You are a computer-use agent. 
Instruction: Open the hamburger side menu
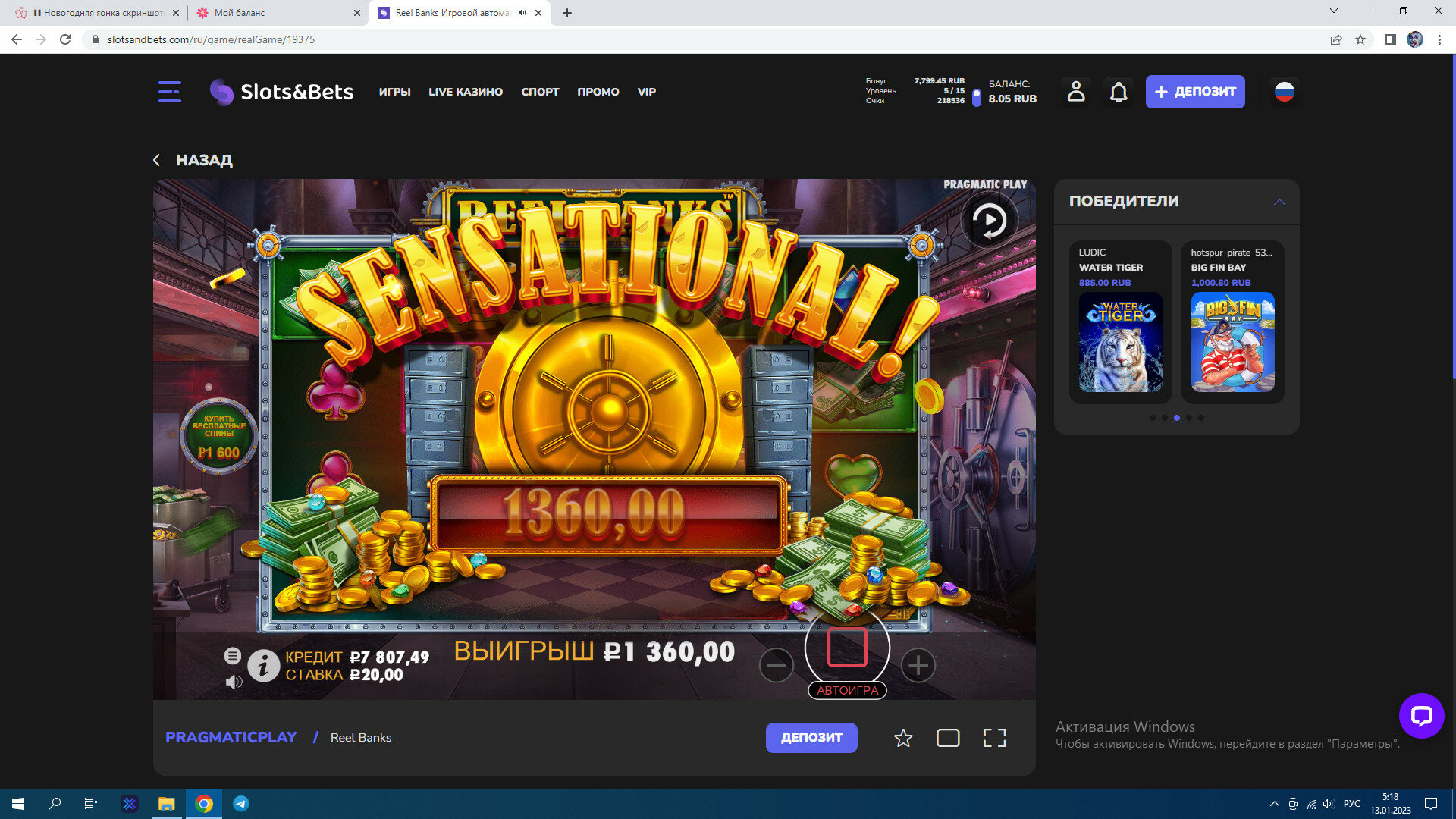click(169, 92)
